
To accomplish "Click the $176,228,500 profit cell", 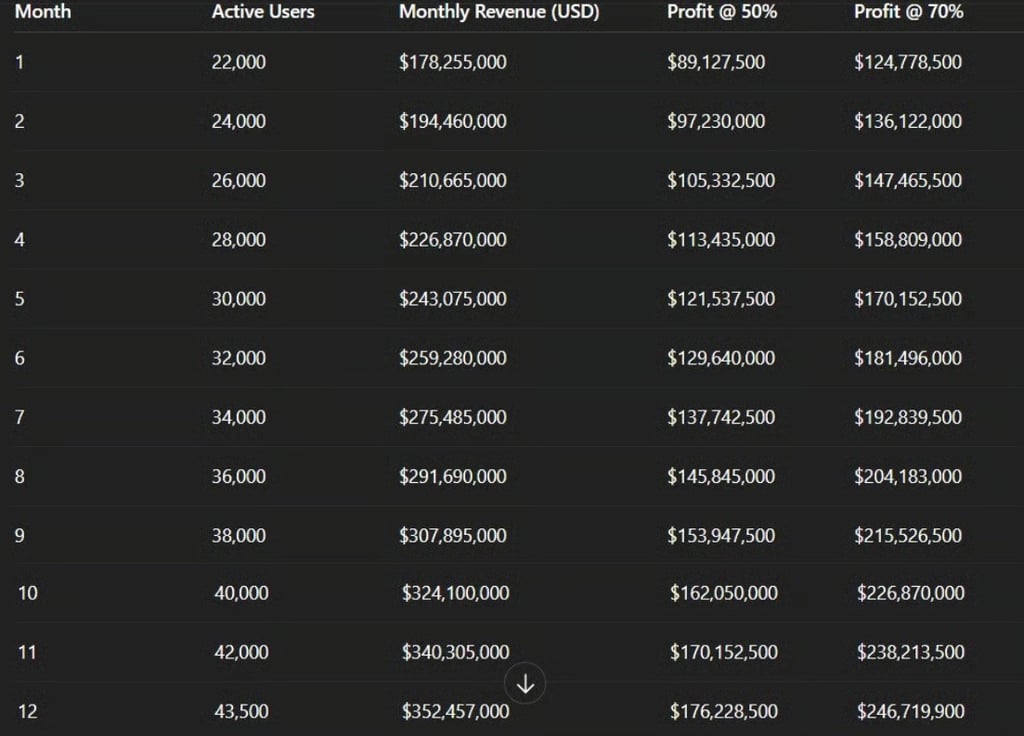I will 724,712.
